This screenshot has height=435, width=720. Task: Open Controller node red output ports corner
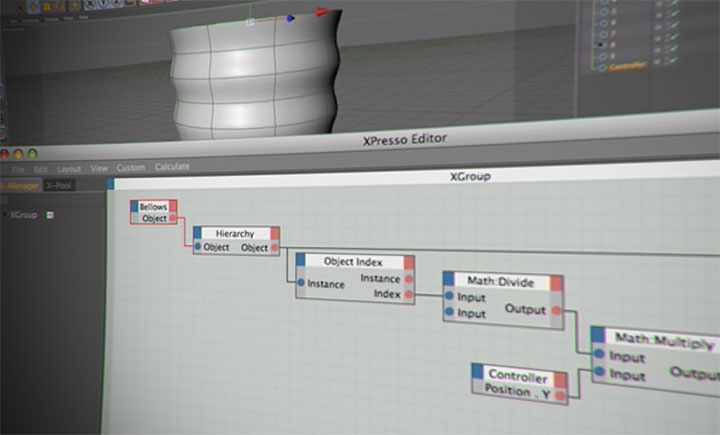coord(561,380)
